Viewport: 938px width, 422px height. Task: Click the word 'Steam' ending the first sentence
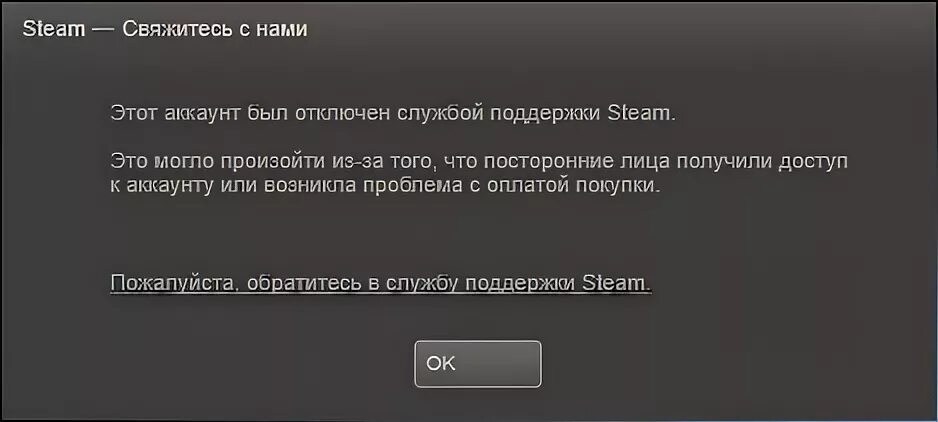tap(640, 114)
